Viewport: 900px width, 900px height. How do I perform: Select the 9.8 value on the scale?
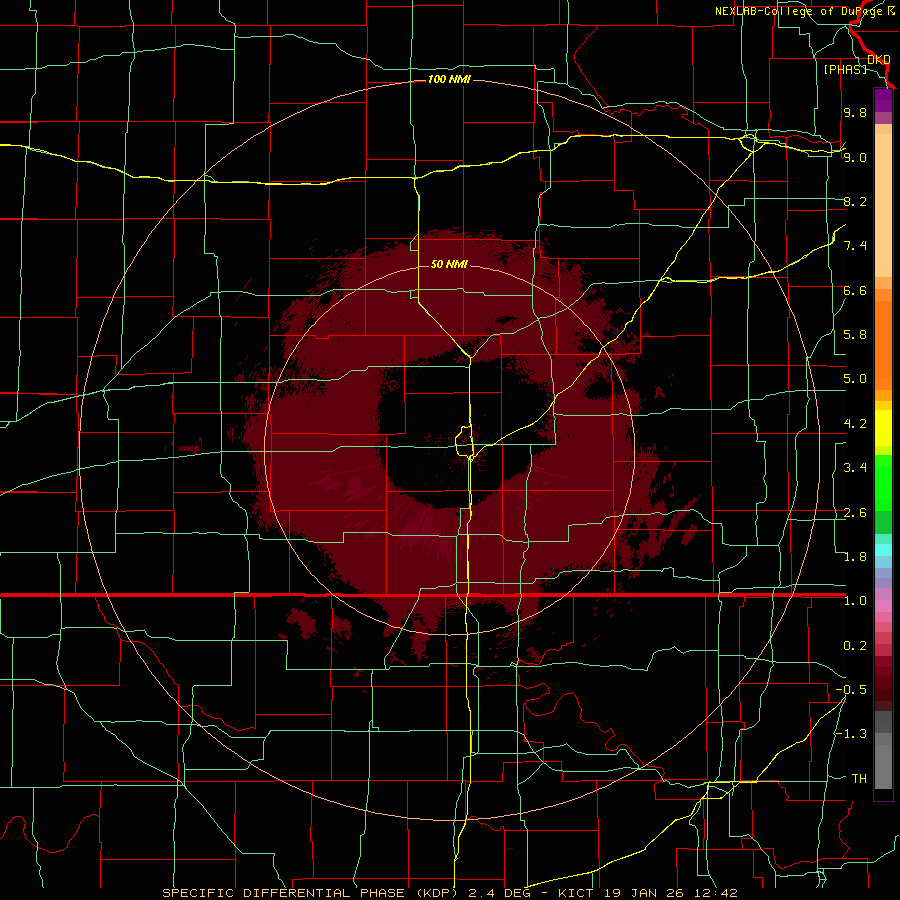[855, 112]
